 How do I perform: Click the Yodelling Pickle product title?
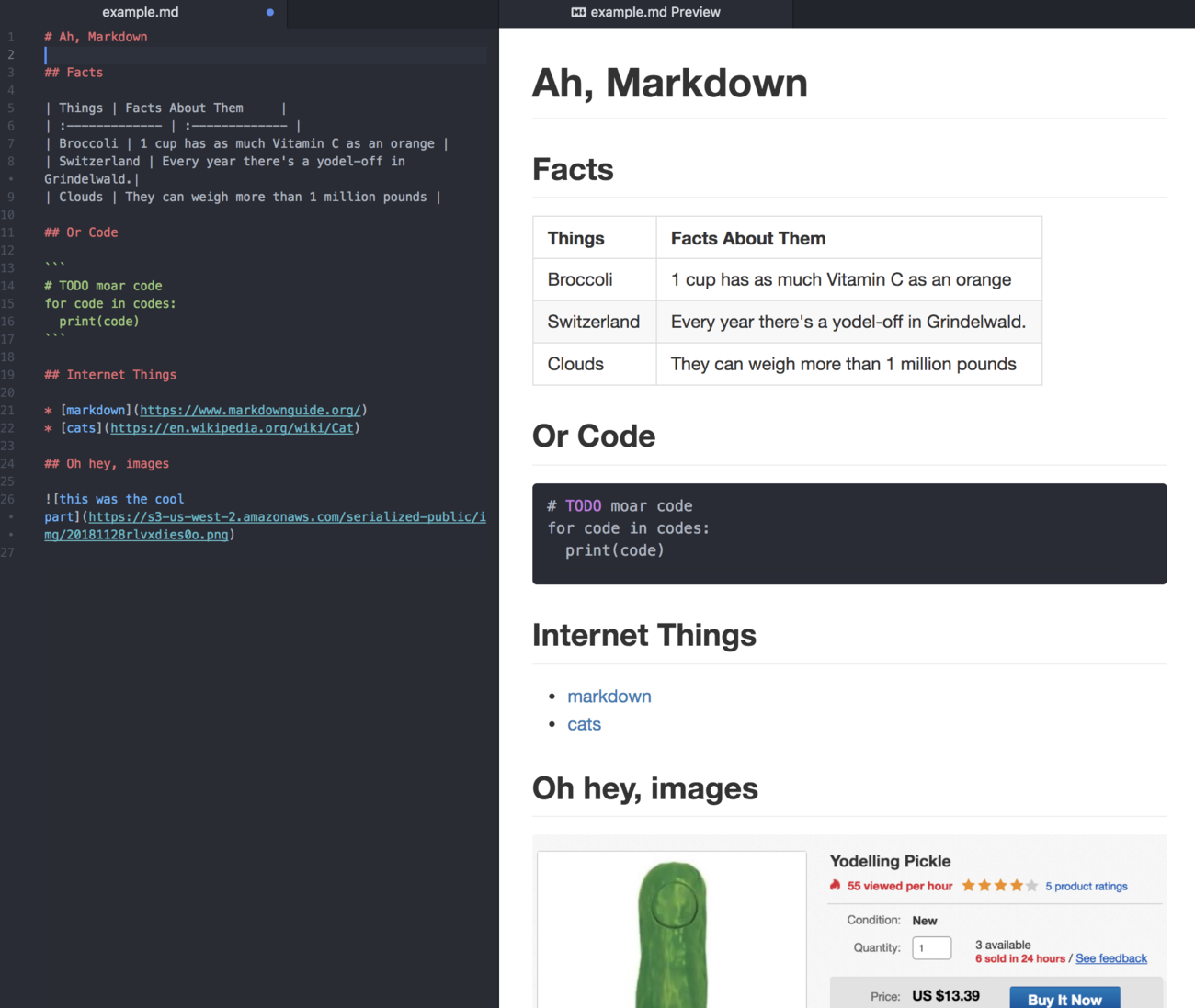tap(890, 861)
